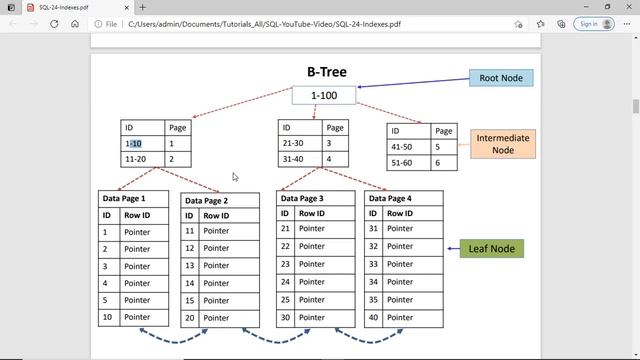640x360 pixels.
Task: Click the 11-20 ID cell
Action: pyautogui.click(x=142, y=159)
